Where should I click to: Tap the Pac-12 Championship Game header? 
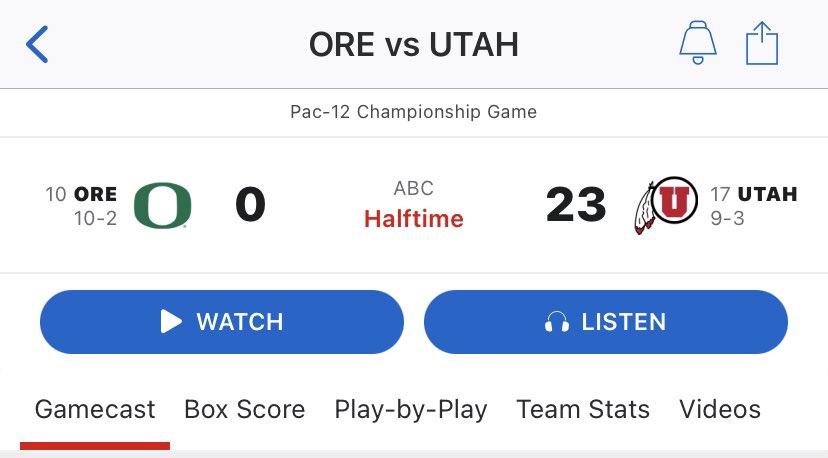tap(413, 112)
